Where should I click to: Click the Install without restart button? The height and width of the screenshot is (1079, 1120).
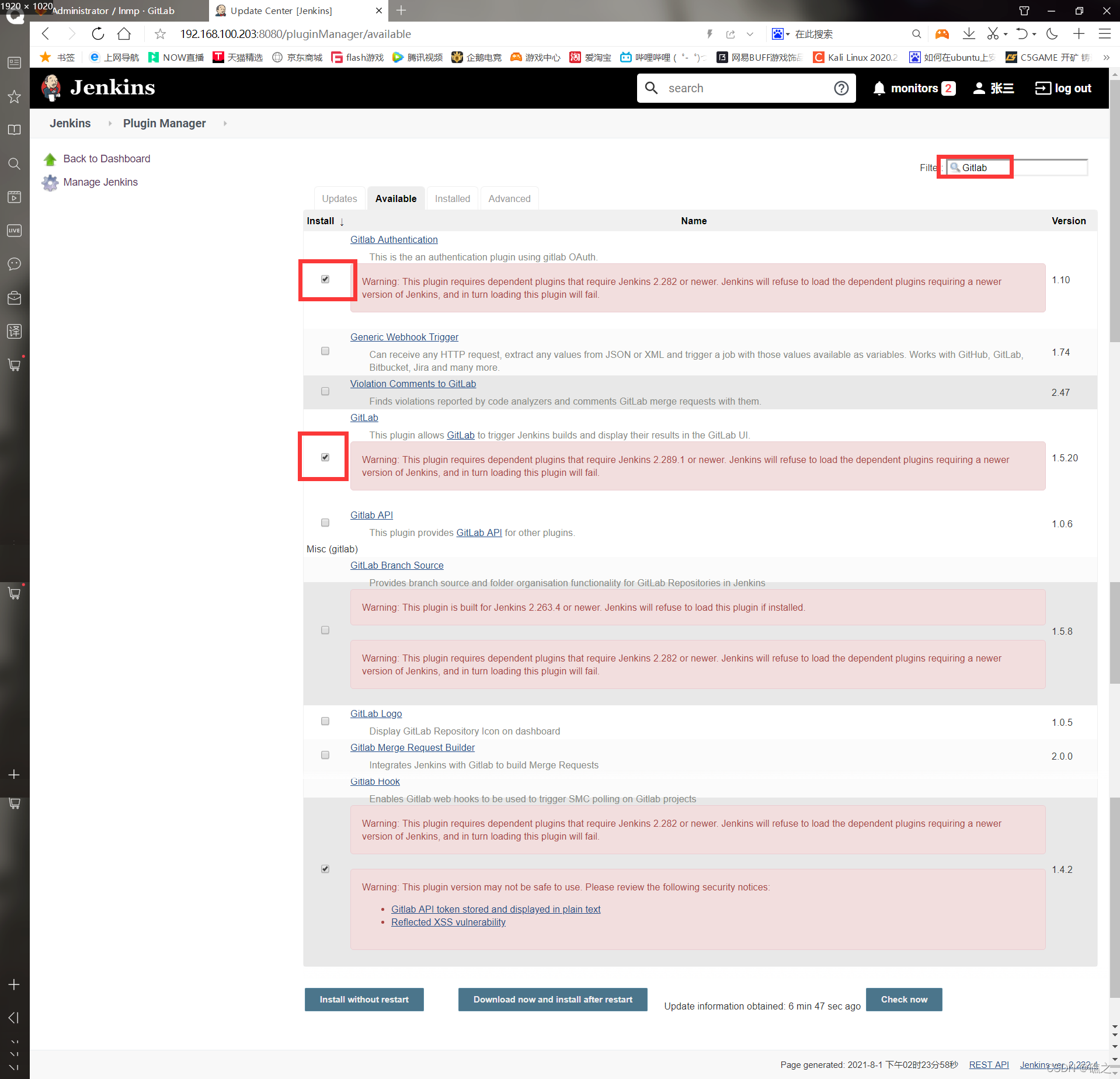coord(364,999)
